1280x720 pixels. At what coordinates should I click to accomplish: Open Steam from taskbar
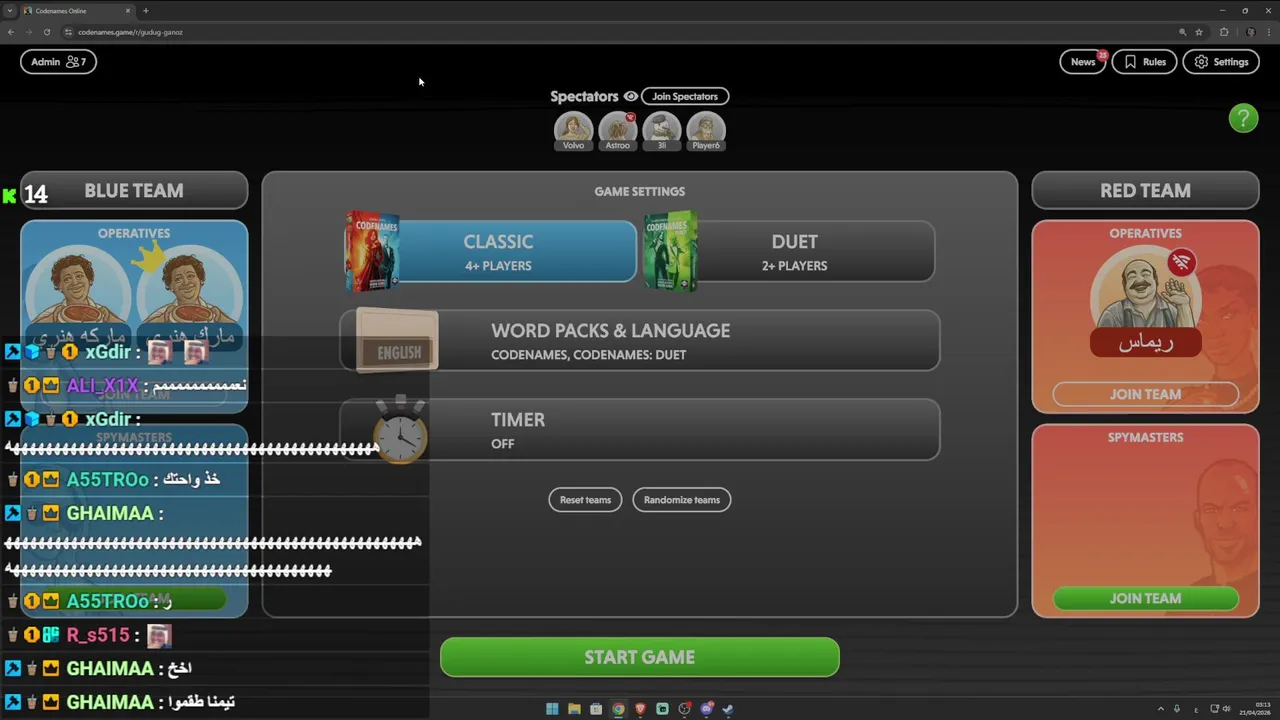[728, 709]
